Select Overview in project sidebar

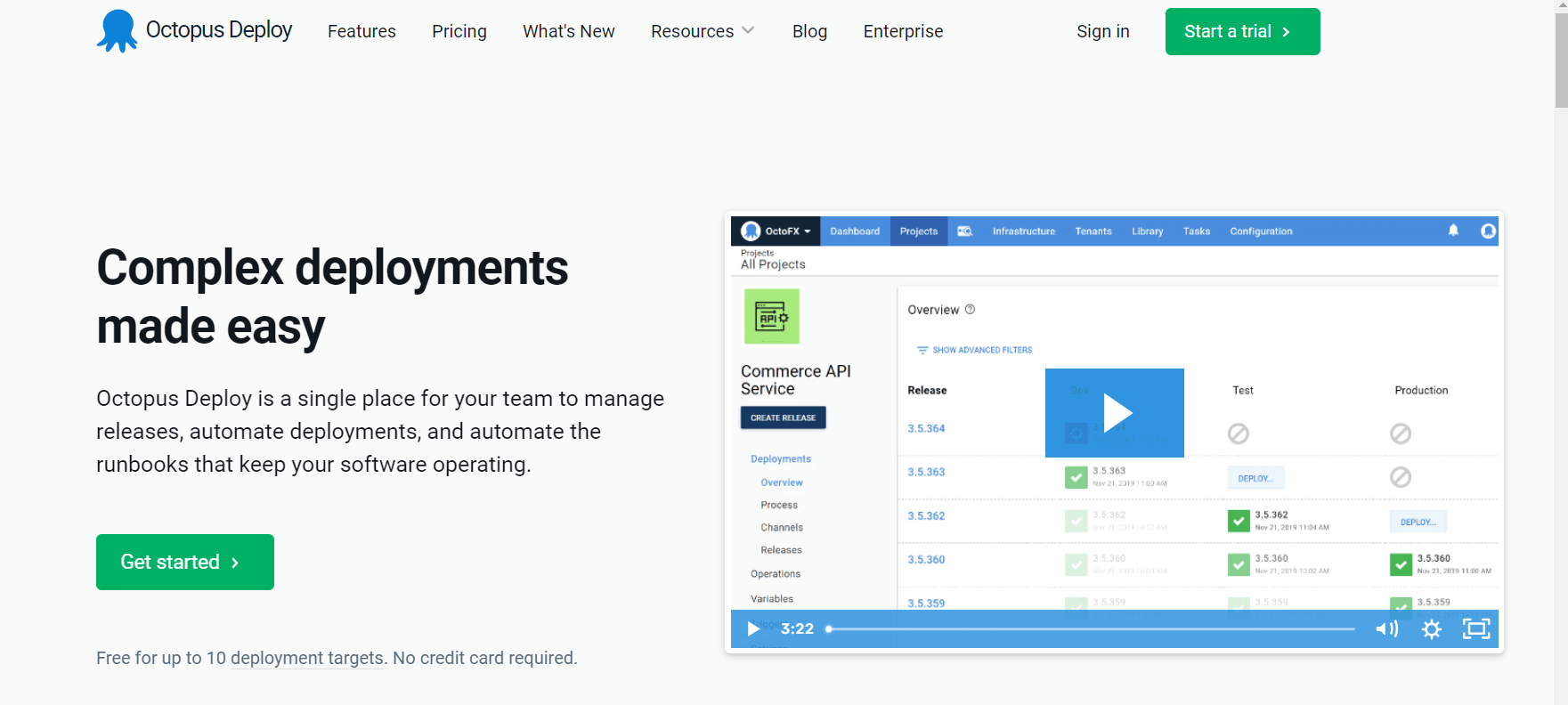click(782, 482)
